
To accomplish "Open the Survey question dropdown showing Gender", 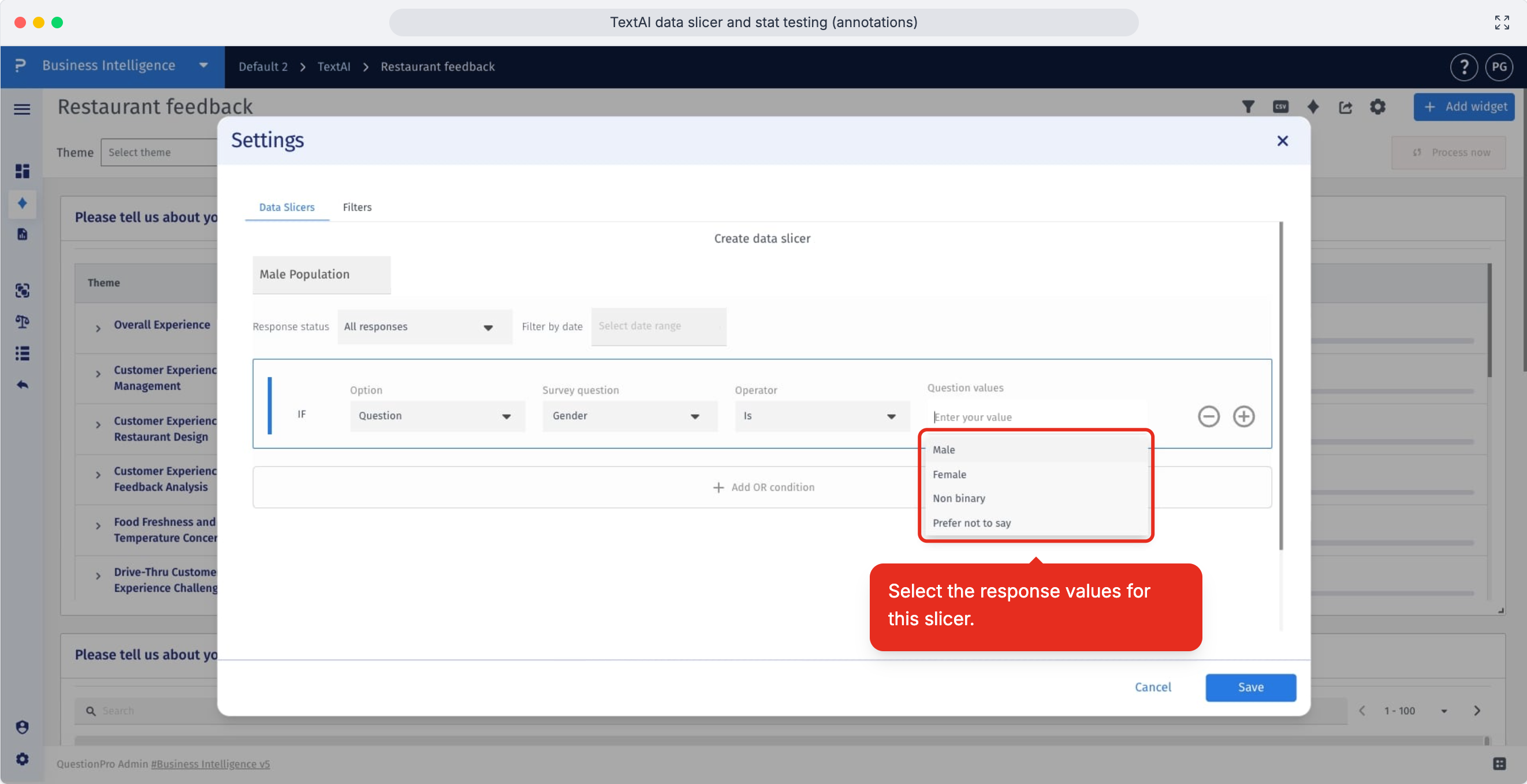I will click(x=630, y=416).
